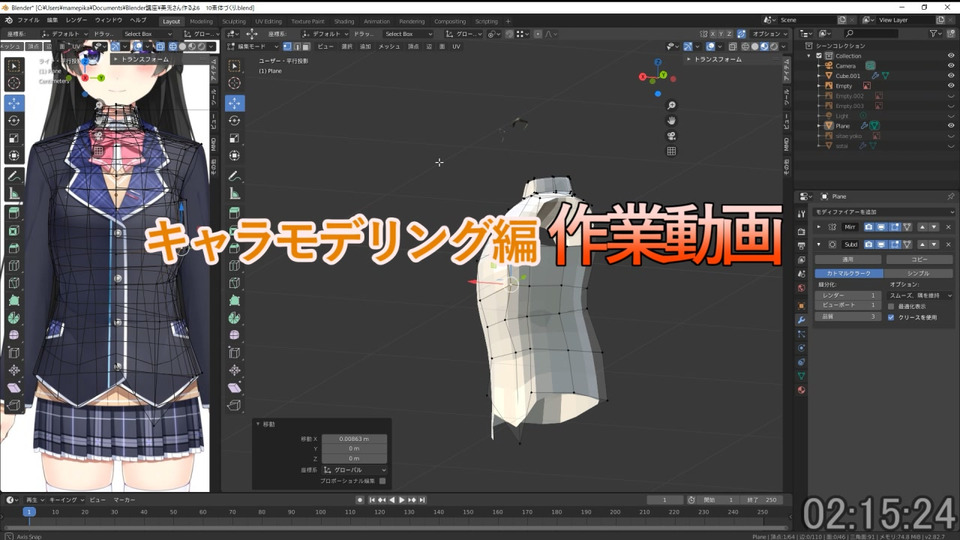Open the UV menu in viewport header
The height and width of the screenshot is (540, 960).
coord(456,47)
